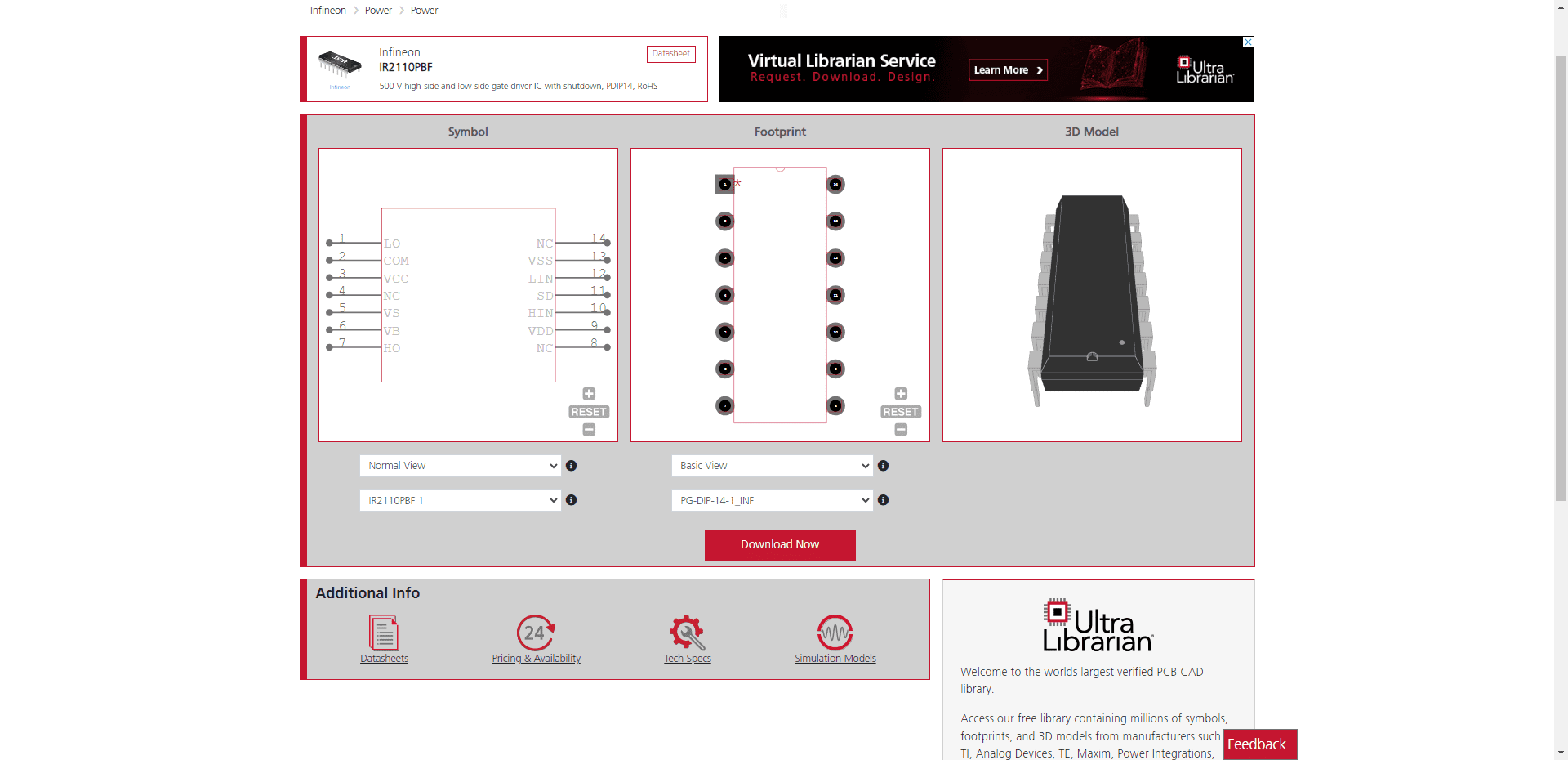Open the Pricing & Availability icon

[537, 633]
